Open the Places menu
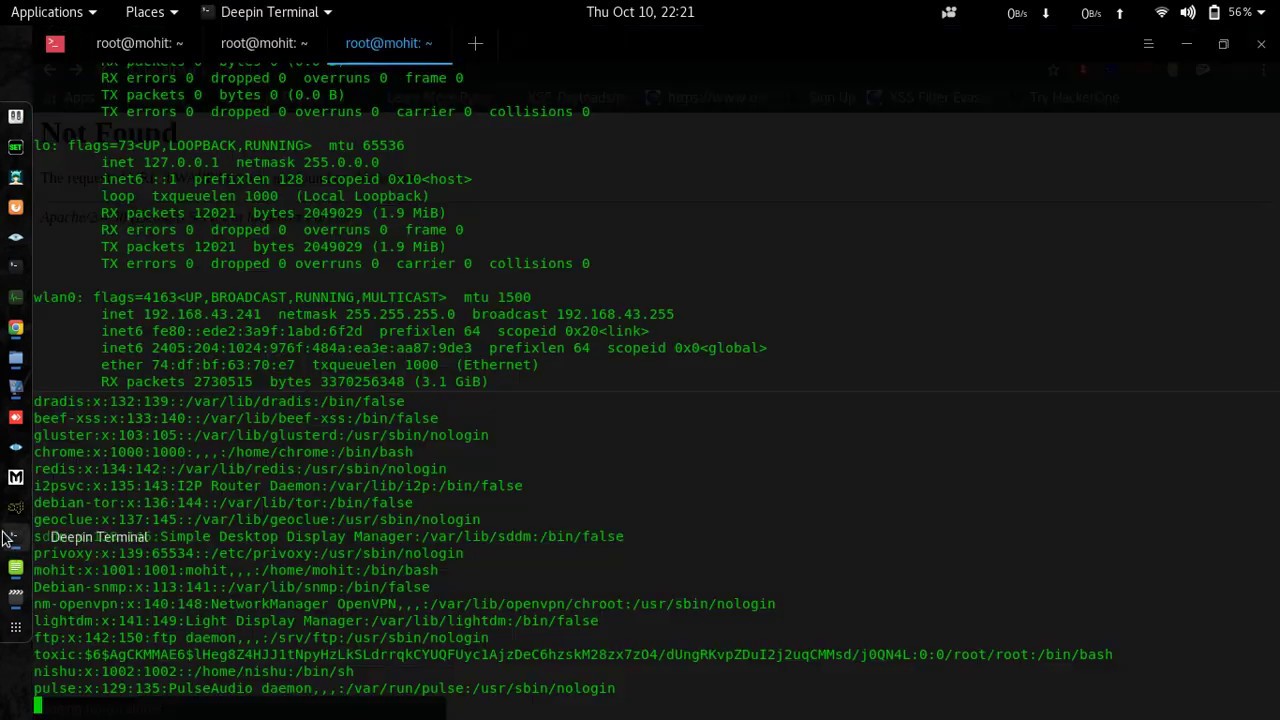Image resolution: width=1280 pixels, height=720 pixels. (152, 12)
